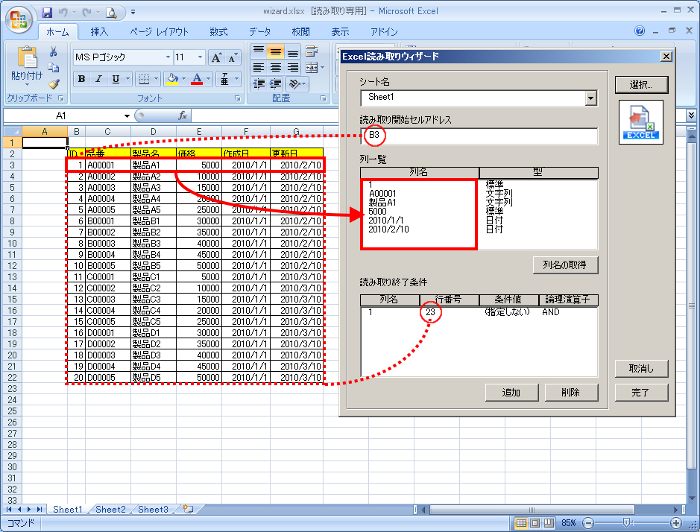Screen dimensions: 700x532
Task: Click the Office button
Action: point(18,18)
